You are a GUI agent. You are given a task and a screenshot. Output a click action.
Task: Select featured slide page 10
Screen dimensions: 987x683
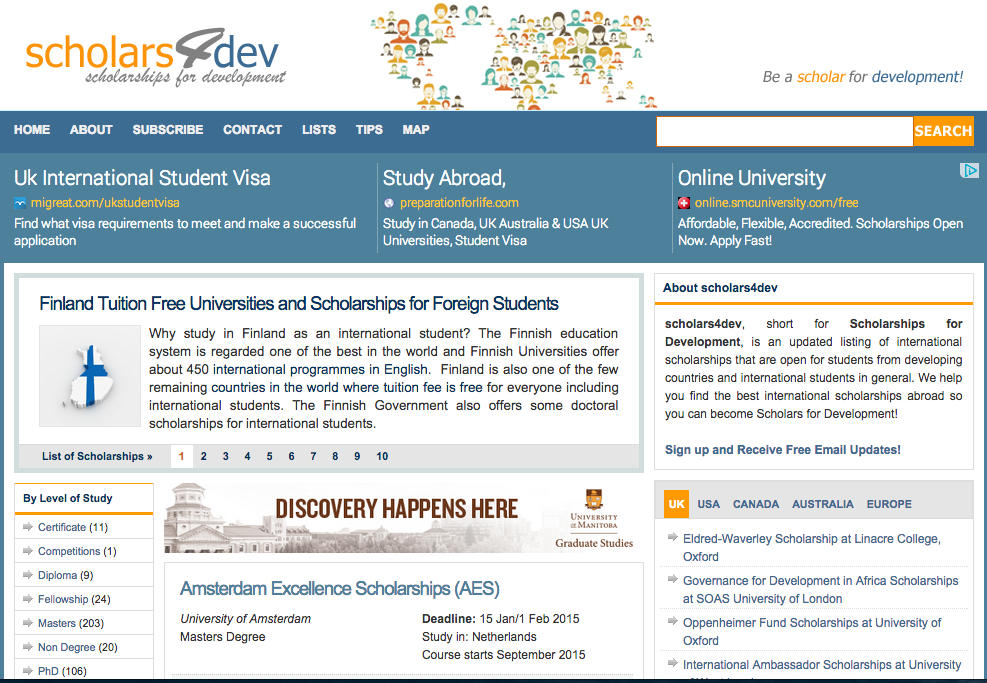click(382, 456)
